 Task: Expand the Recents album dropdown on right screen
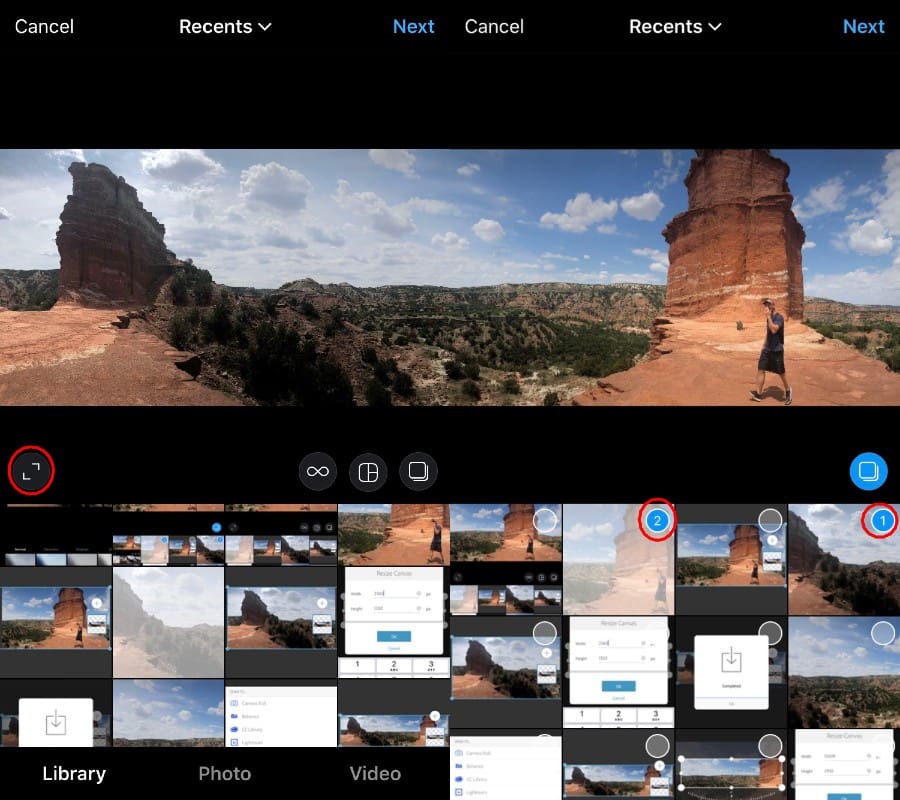point(675,27)
